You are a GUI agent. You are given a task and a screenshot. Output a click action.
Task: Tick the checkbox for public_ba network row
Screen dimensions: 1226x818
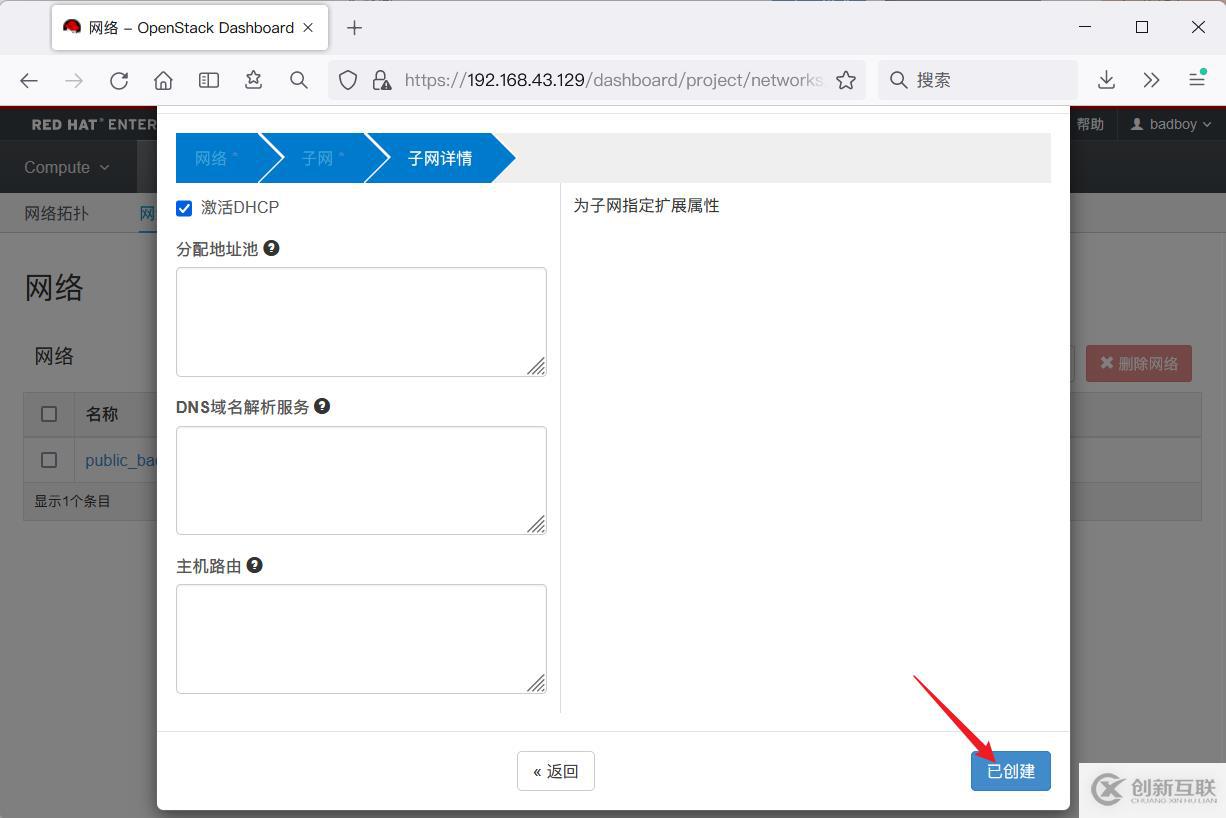49,460
